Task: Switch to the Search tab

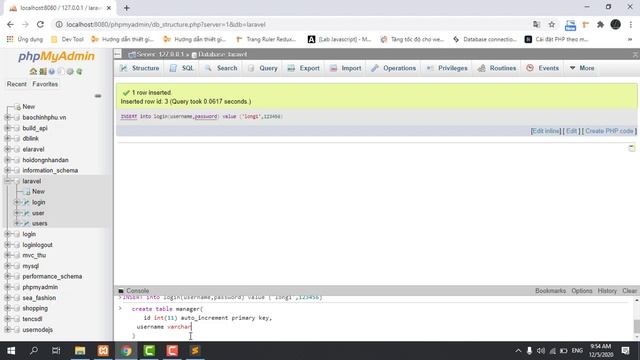Action: tap(221, 68)
